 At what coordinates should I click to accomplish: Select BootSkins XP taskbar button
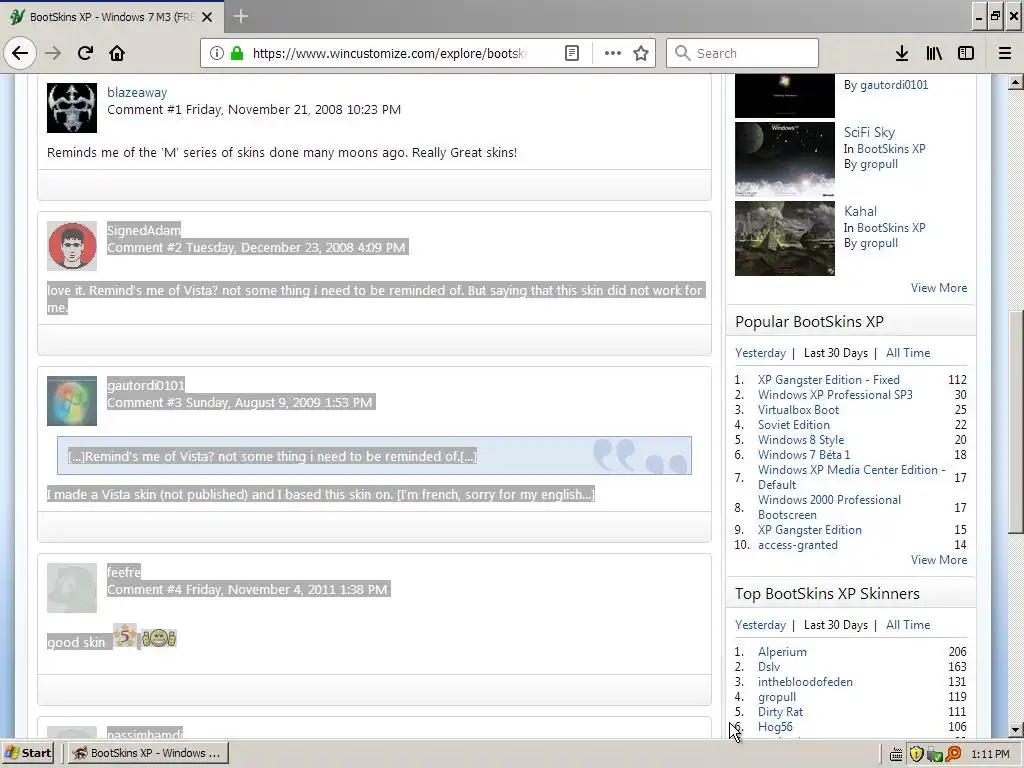(149, 753)
